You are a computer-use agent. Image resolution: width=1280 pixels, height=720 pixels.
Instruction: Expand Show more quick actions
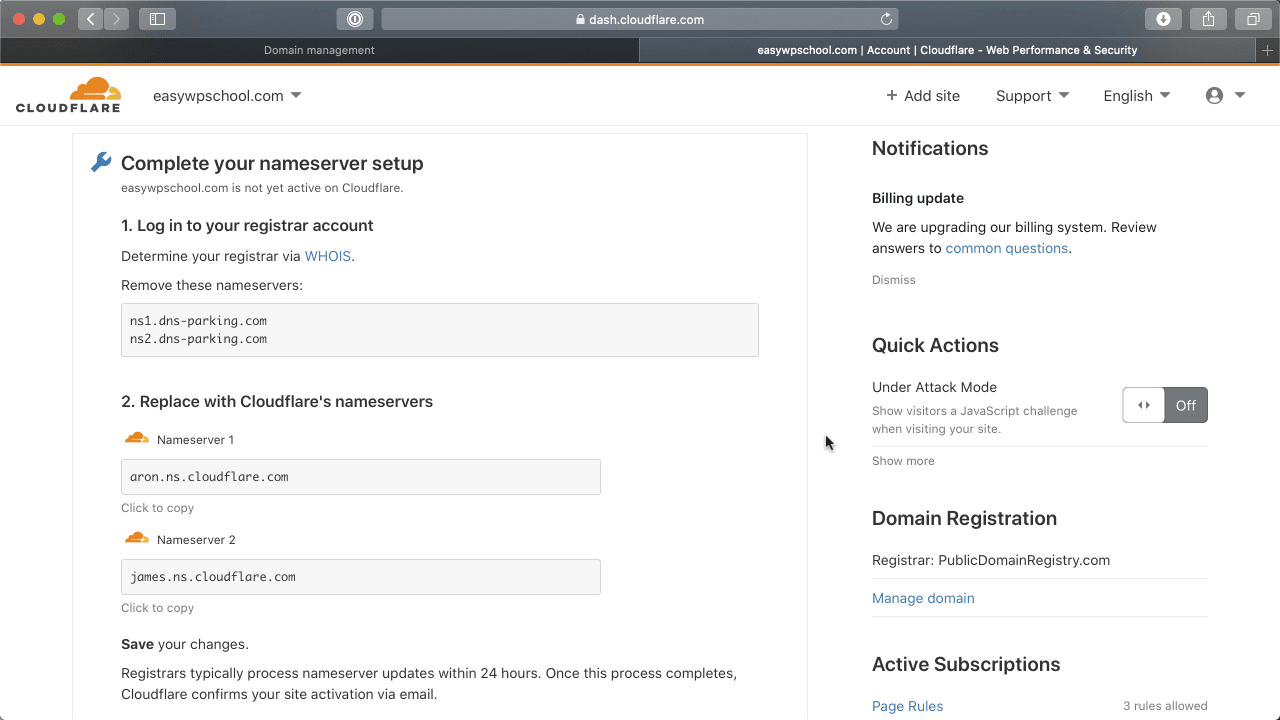pyautogui.click(x=903, y=461)
